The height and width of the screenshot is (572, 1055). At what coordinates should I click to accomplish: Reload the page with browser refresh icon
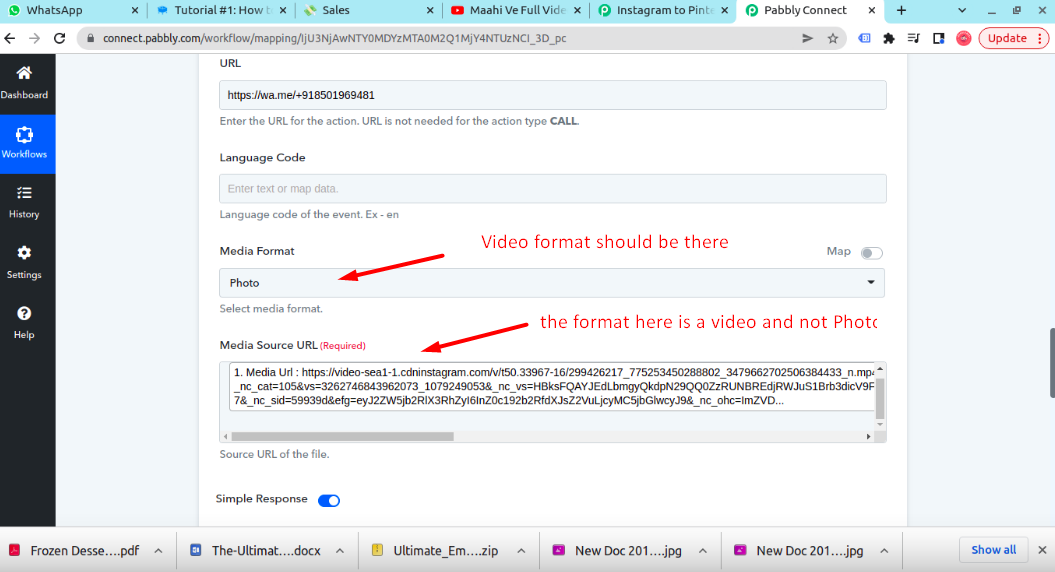[60, 38]
